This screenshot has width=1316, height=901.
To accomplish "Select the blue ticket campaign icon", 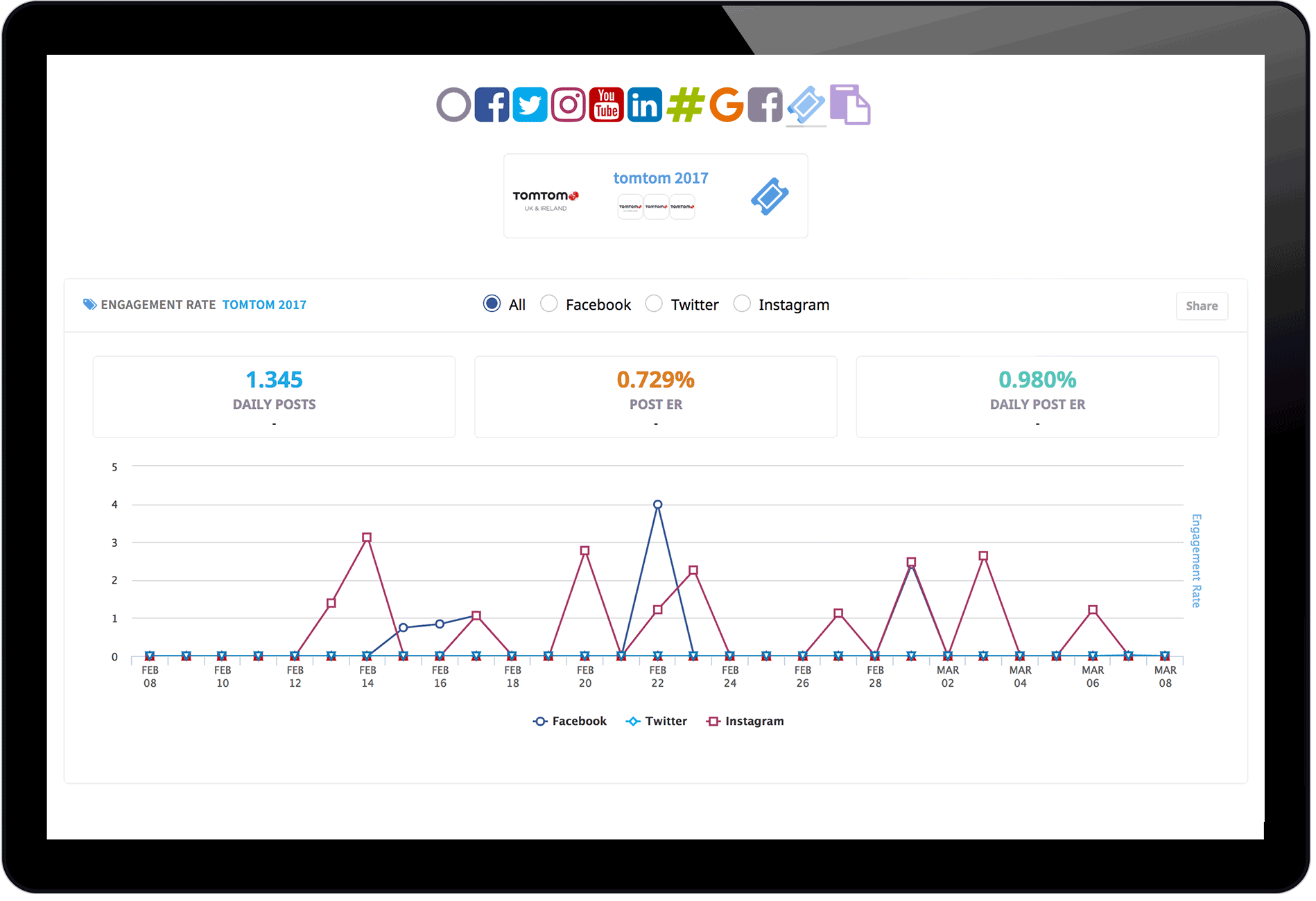I will (806, 105).
